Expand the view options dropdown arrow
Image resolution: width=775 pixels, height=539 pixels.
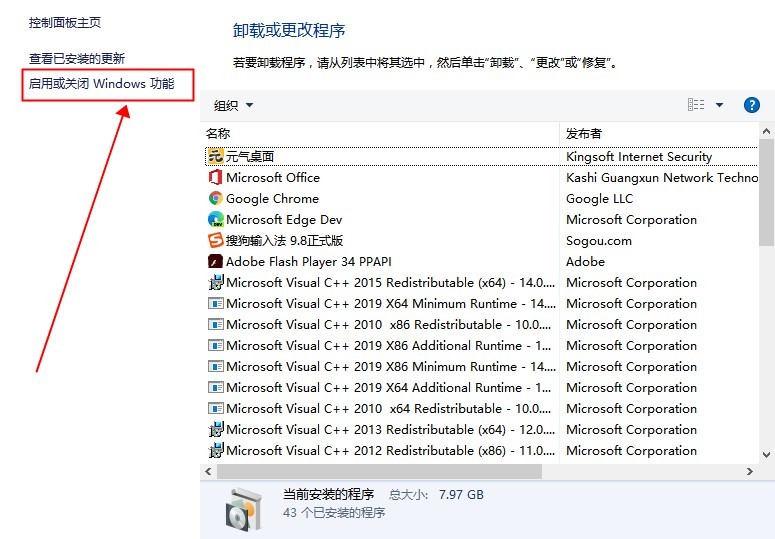719,105
